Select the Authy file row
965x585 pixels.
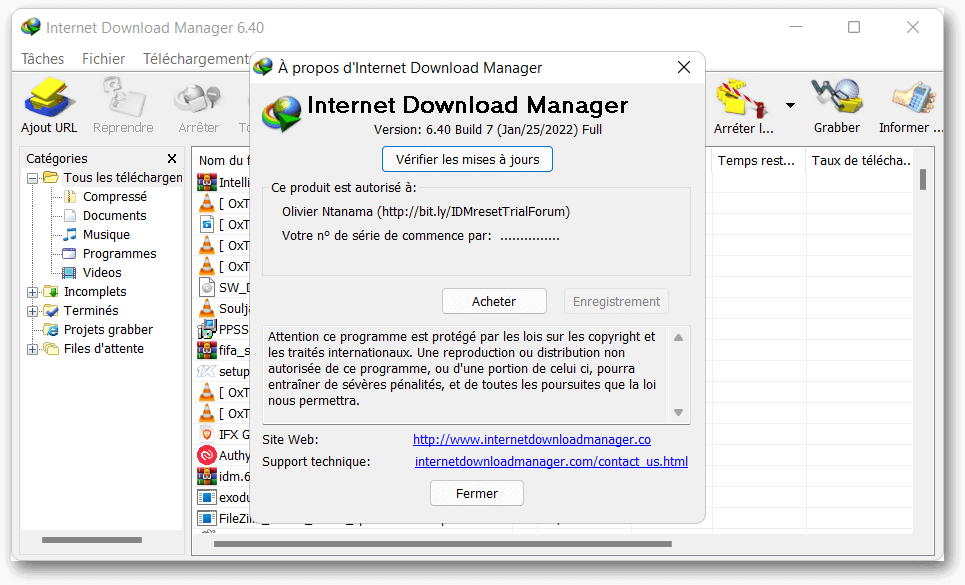224,455
